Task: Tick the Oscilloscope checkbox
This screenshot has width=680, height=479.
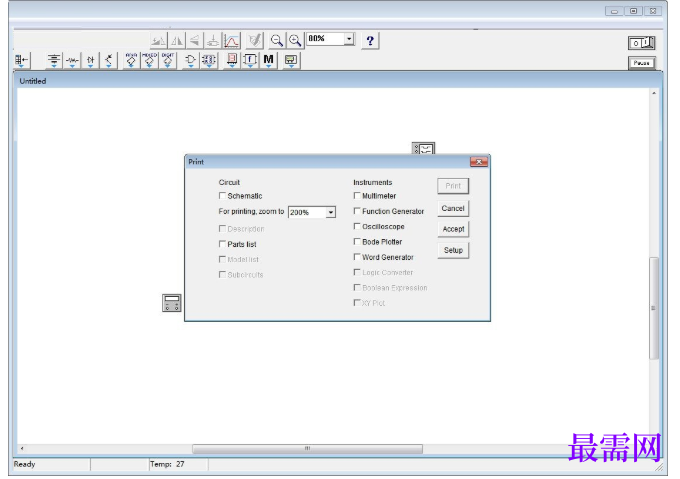Action: pos(357,226)
